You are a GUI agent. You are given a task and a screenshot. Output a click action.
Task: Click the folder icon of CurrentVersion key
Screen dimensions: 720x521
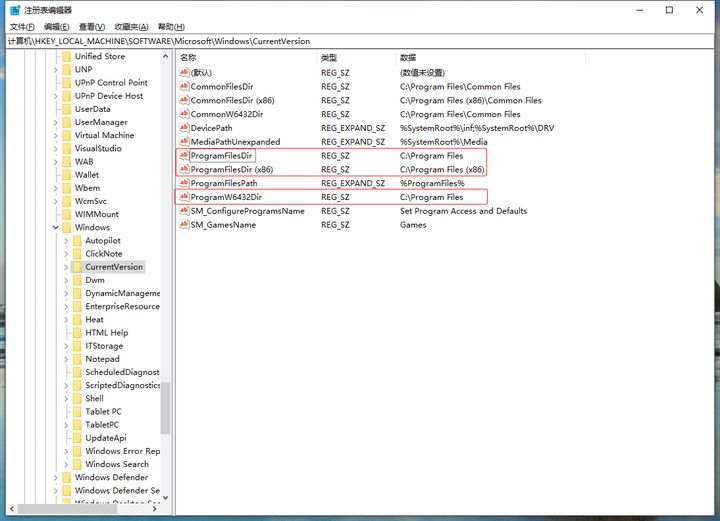point(77,267)
